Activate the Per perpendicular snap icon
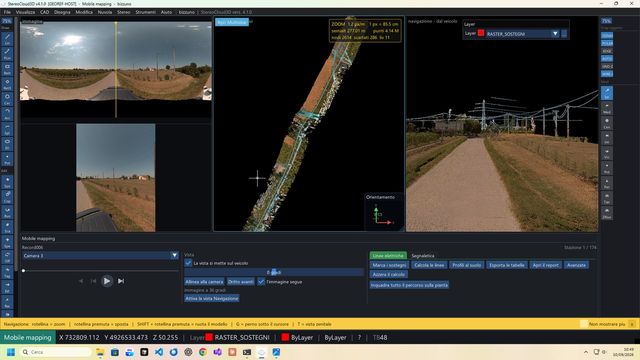This screenshot has width=640, height=360. click(607, 183)
